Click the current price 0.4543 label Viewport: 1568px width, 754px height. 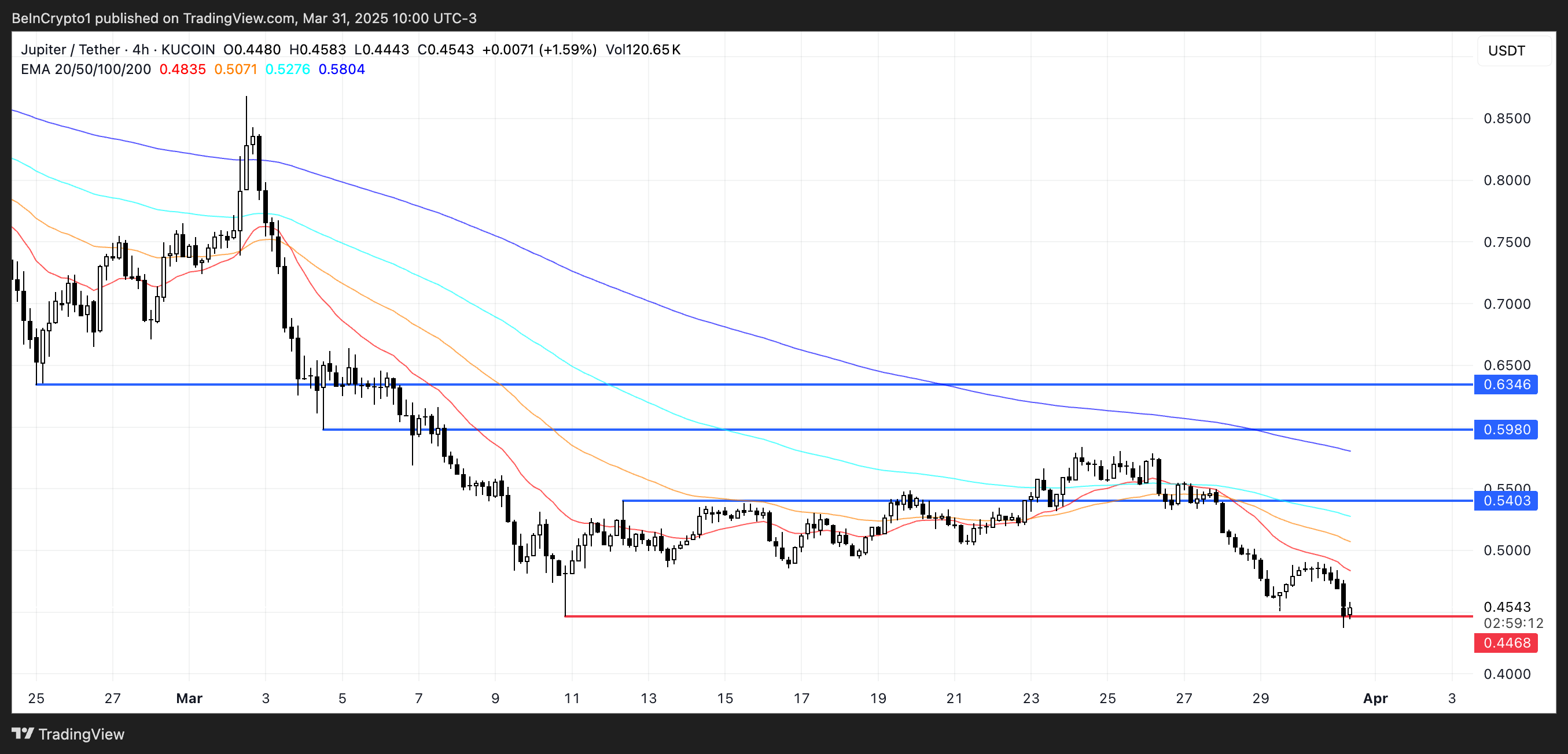pyautogui.click(x=1507, y=607)
